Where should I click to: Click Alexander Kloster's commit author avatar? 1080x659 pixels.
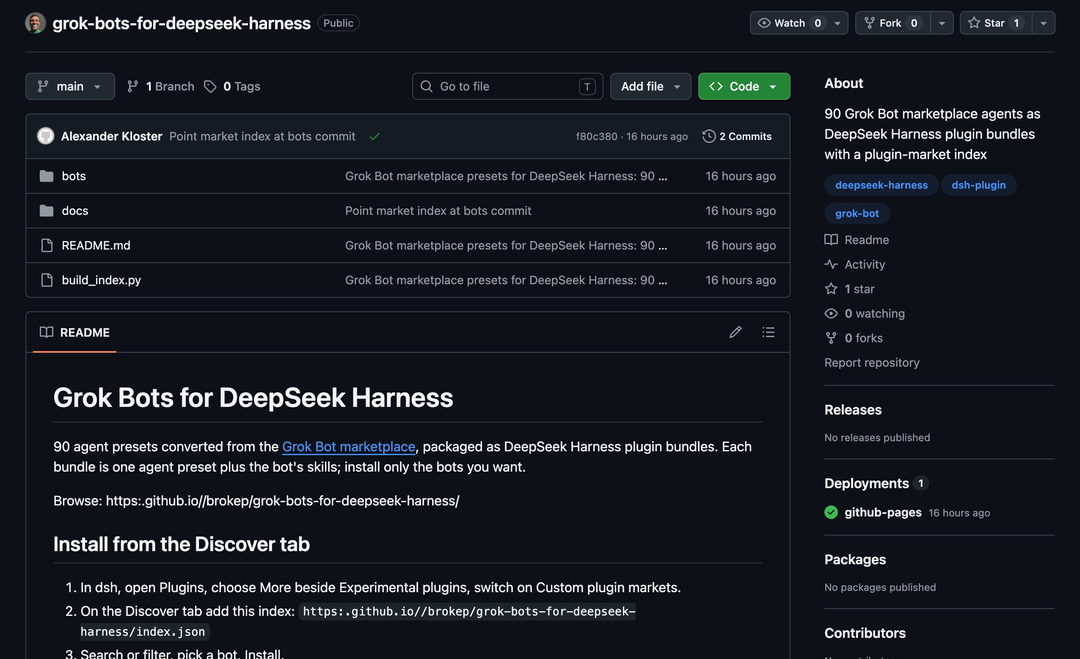click(x=45, y=136)
